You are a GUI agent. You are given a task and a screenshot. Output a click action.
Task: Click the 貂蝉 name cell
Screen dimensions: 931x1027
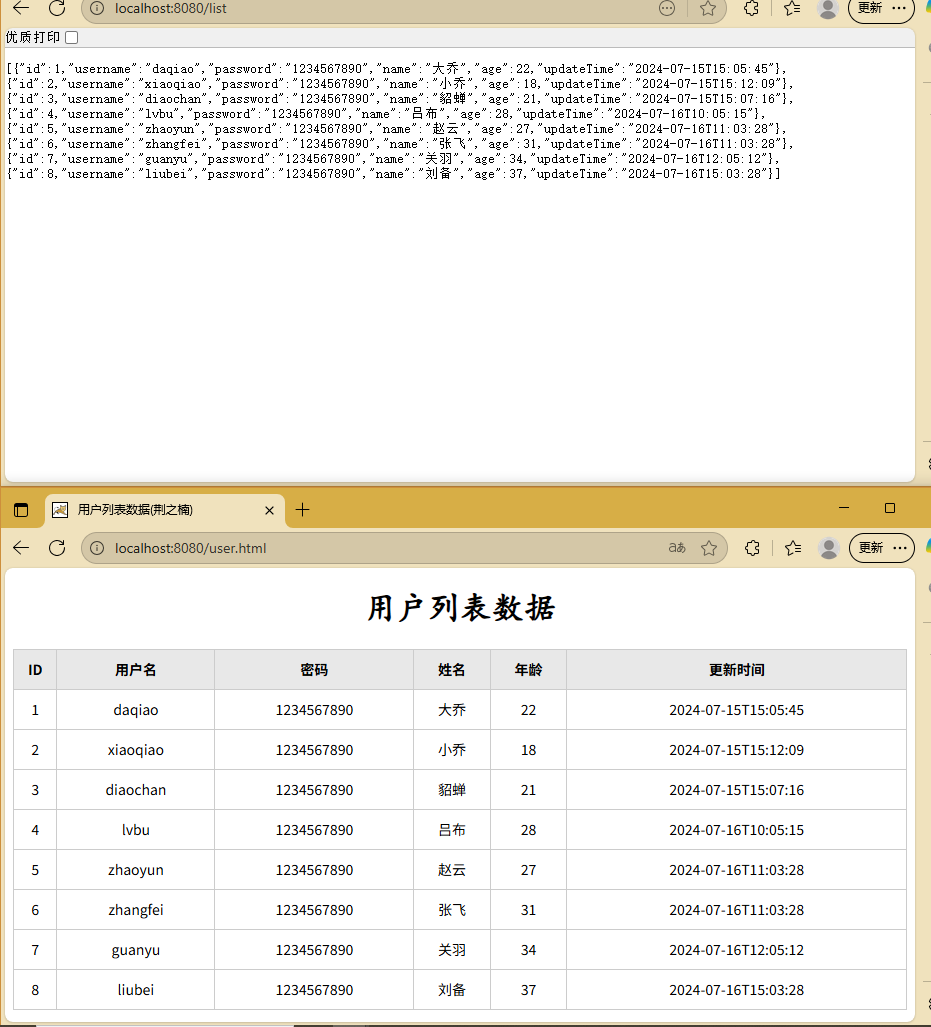pos(451,790)
